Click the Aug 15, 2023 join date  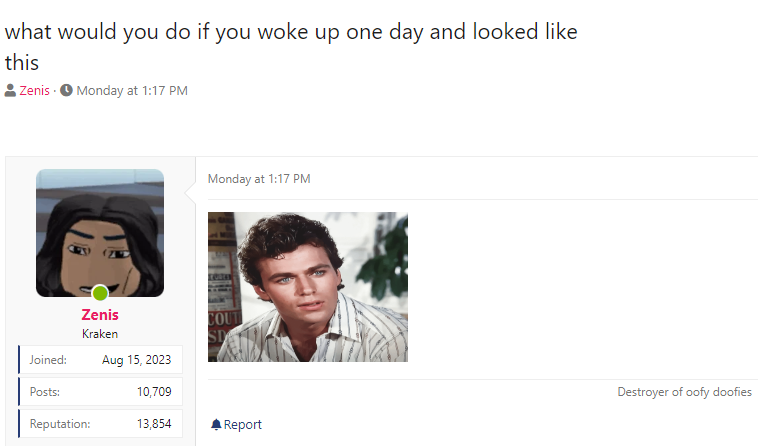click(x=136, y=359)
